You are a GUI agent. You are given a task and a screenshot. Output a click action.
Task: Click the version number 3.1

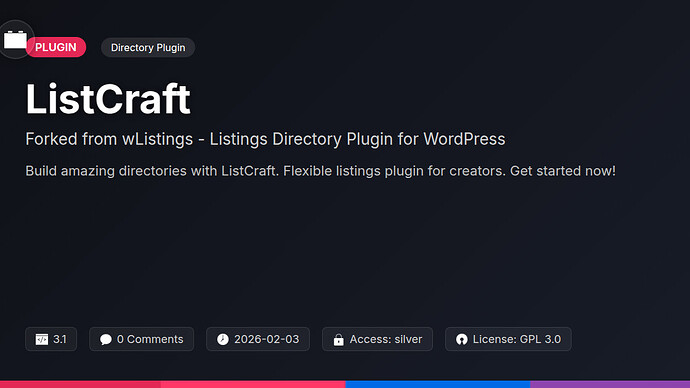click(60, 339)
